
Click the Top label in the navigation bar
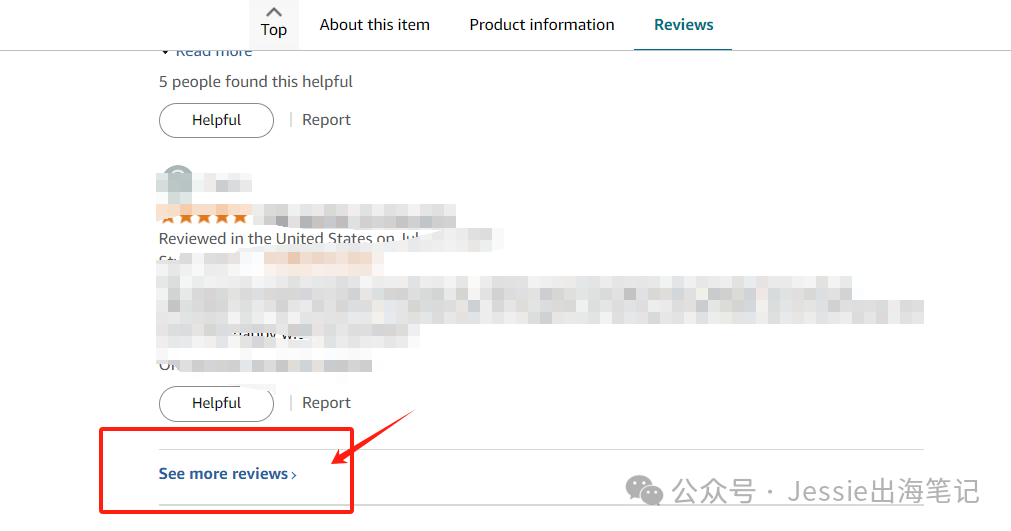[x=274, y=30]
